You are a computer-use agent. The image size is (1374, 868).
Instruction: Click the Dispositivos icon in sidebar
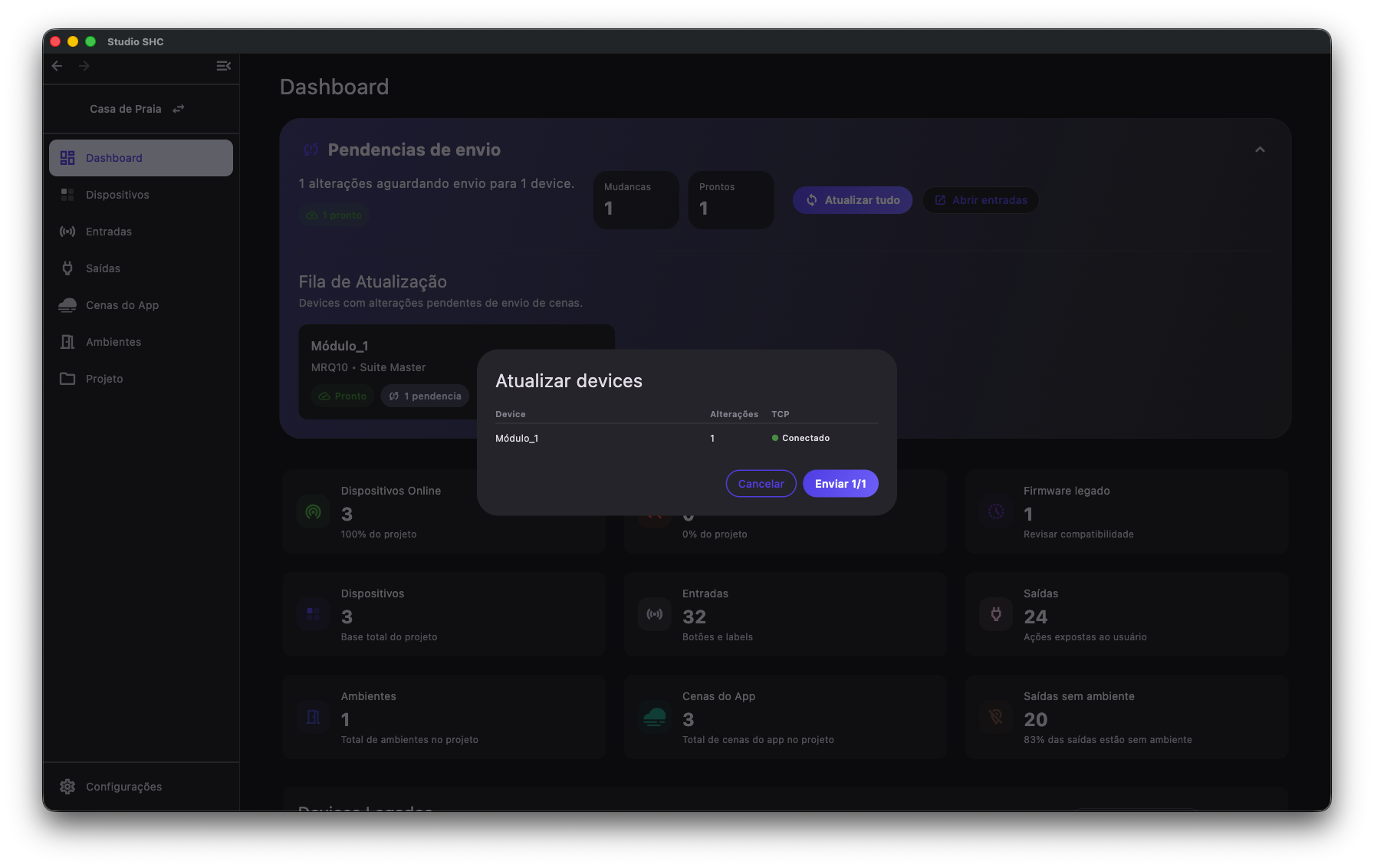click(67, 195)
